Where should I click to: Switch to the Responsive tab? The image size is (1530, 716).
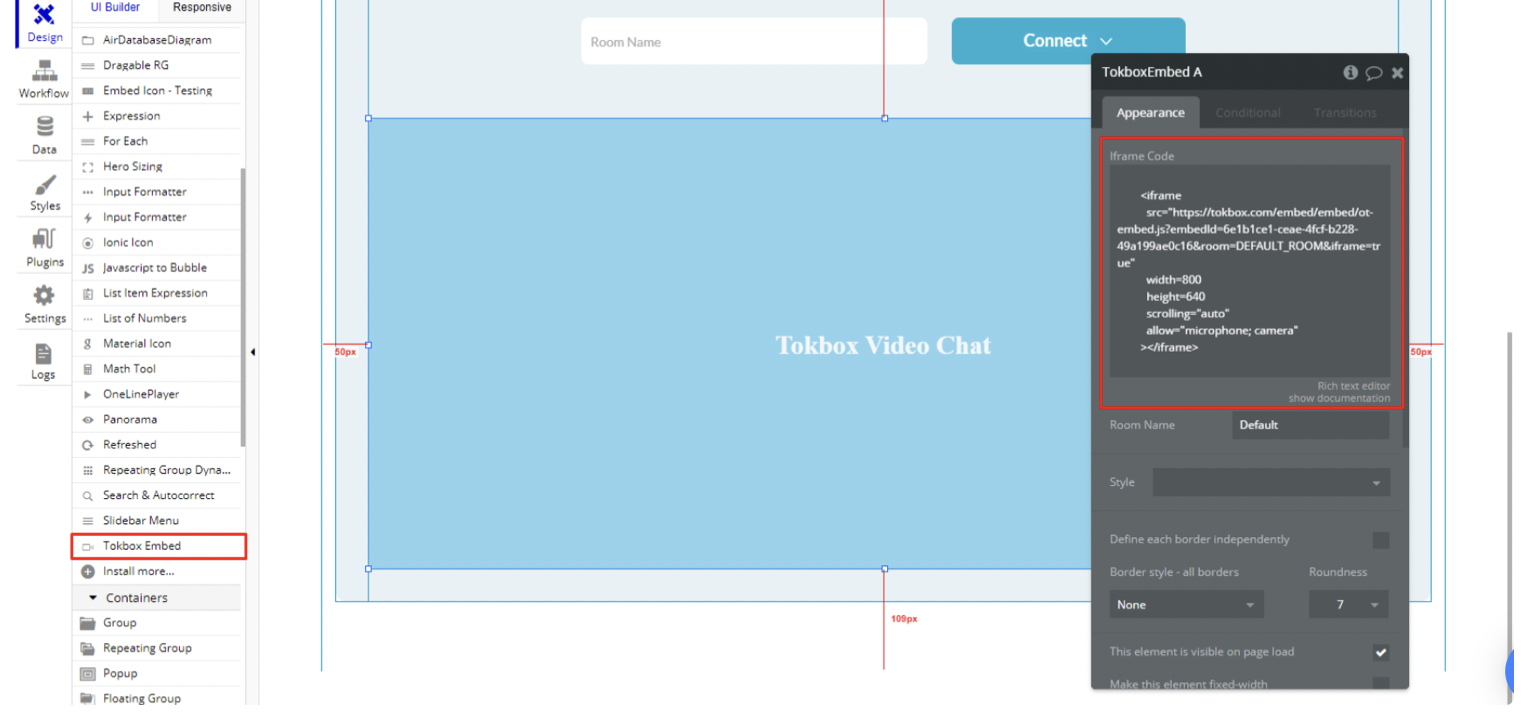click(202, 8)
